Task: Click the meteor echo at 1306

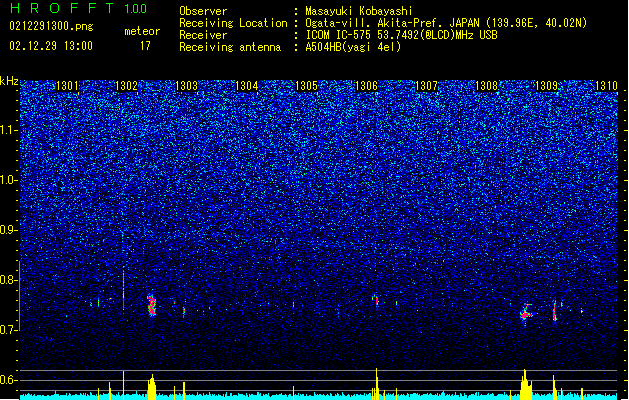Action: click(x=376, y=300)
